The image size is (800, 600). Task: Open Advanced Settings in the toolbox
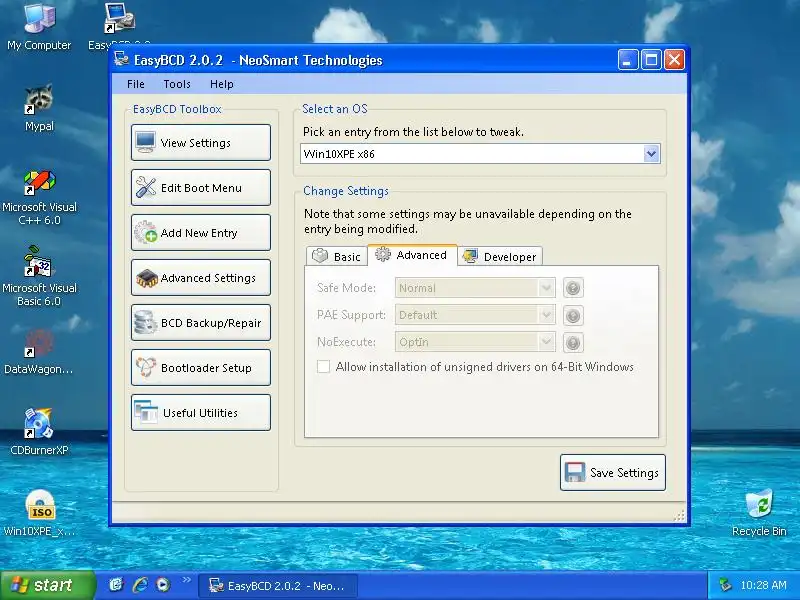tap(201, 278)
